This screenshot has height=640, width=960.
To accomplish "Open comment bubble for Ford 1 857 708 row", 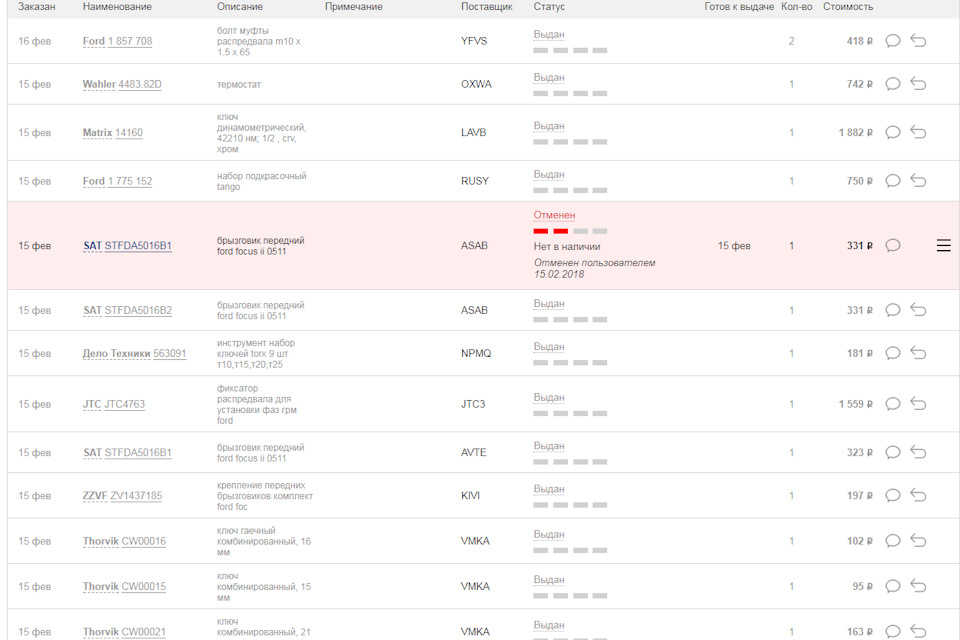I will coord(893,41).
